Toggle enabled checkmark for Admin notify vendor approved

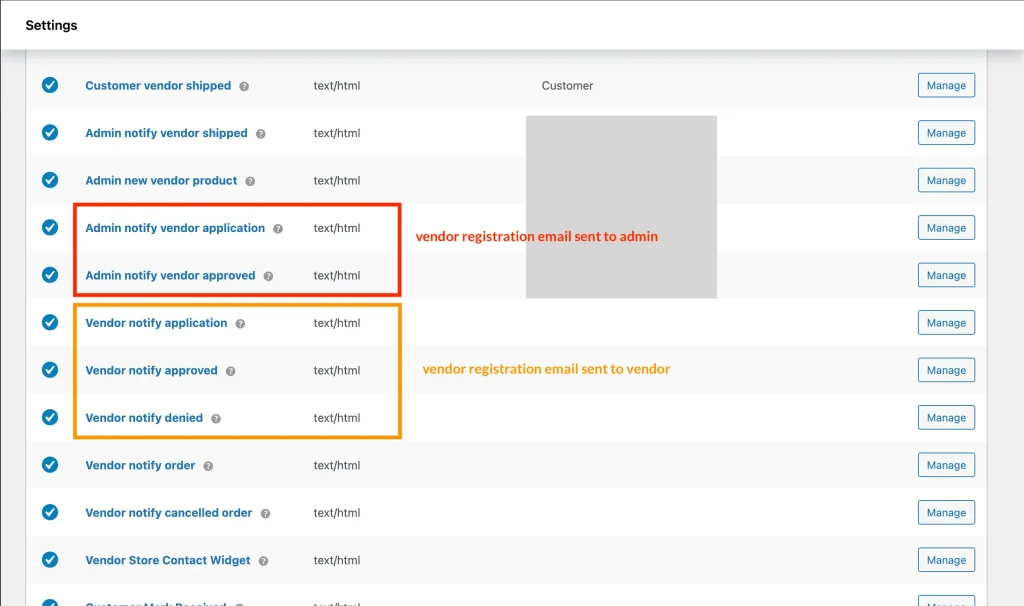pos(50,275)
